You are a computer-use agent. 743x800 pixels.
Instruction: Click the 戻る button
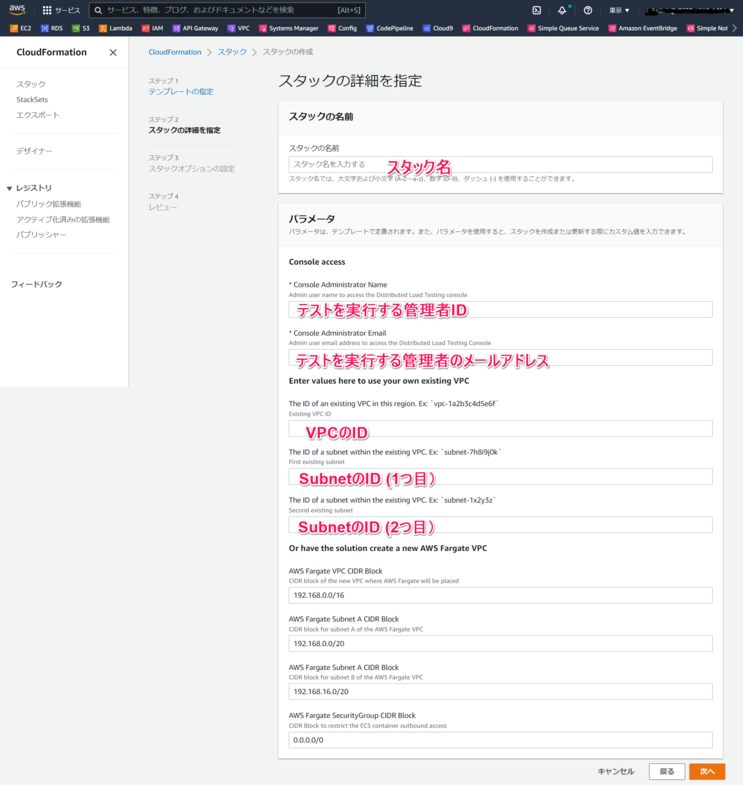666,771
